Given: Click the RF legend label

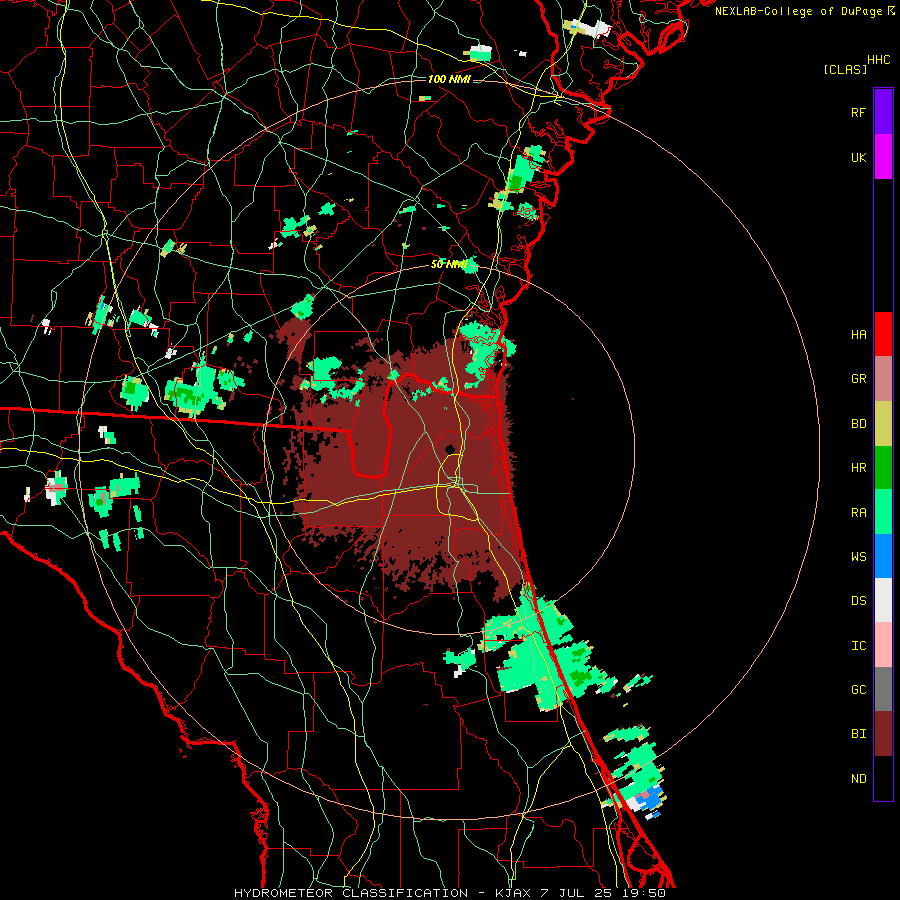Looking at the screenshot, I should (x=858, y=112).
